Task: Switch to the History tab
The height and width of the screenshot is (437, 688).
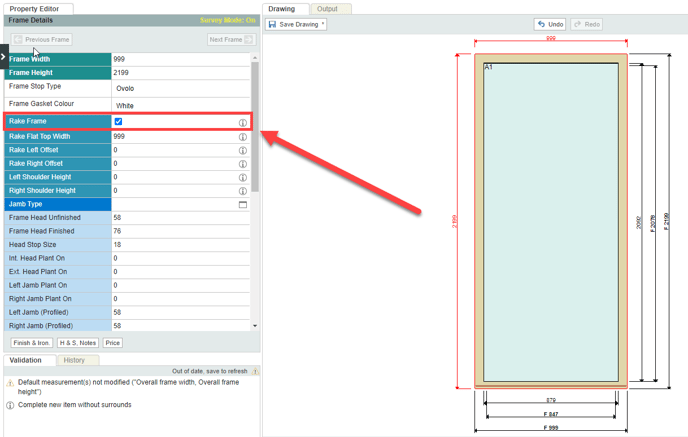Action: 74,360
